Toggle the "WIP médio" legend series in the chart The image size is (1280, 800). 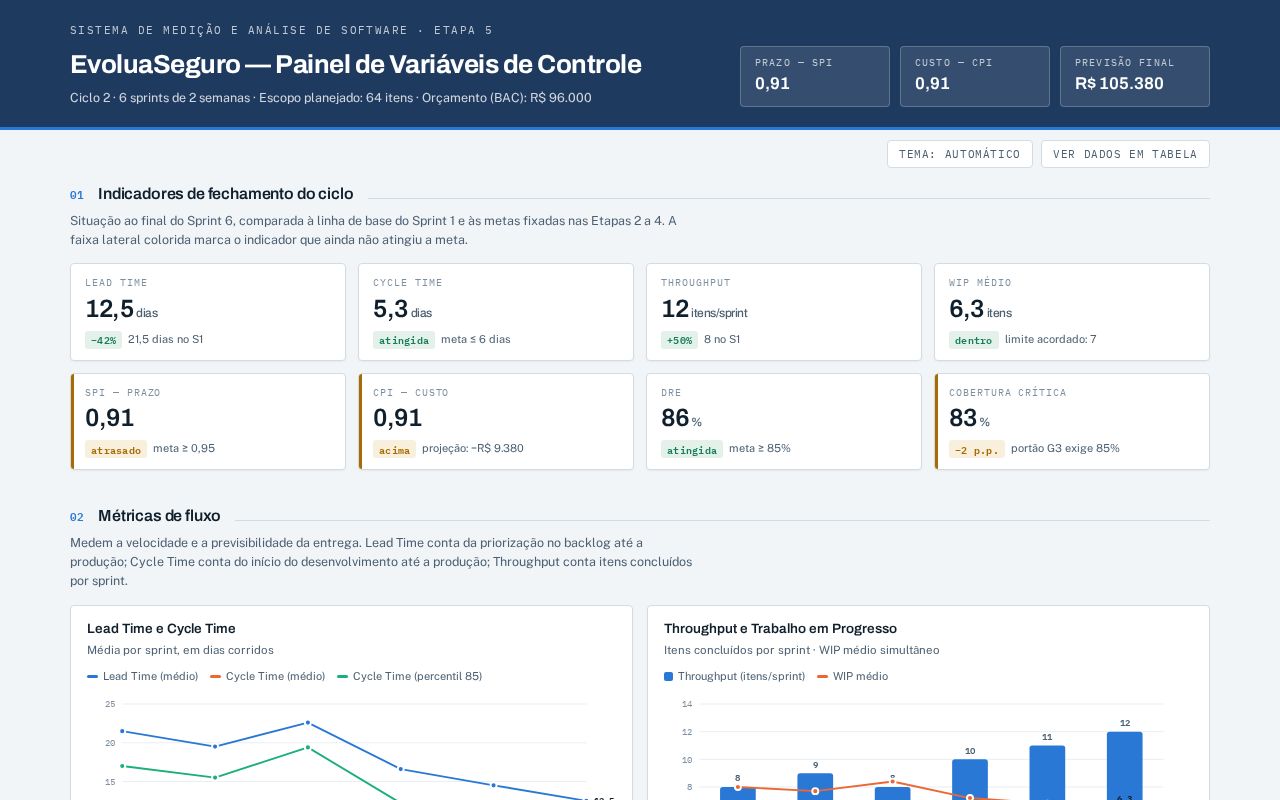pyautogui.click(x=853, y=676)
